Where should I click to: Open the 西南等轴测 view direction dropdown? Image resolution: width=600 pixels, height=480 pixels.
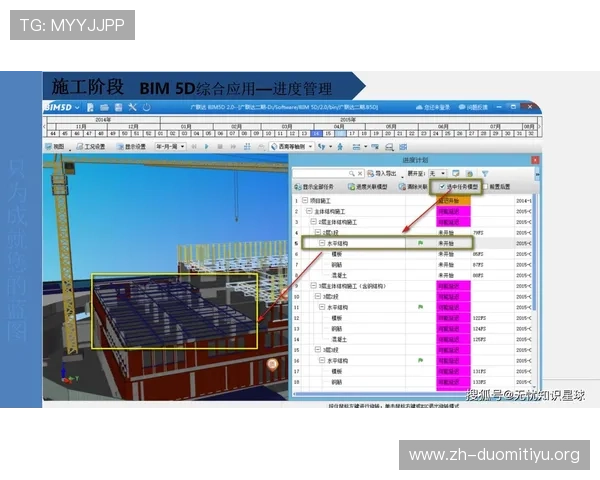(x=292, y=147)
